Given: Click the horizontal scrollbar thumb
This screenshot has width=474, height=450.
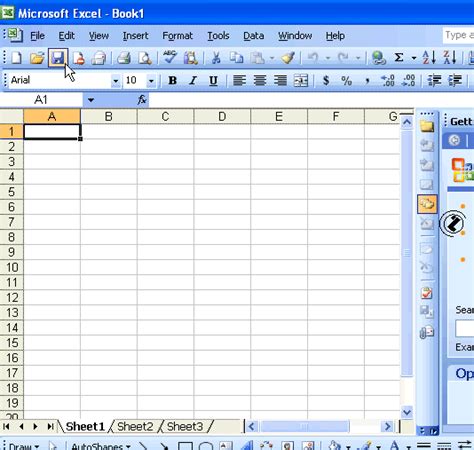Looking at the screenshot, I should tap(305, 426).
